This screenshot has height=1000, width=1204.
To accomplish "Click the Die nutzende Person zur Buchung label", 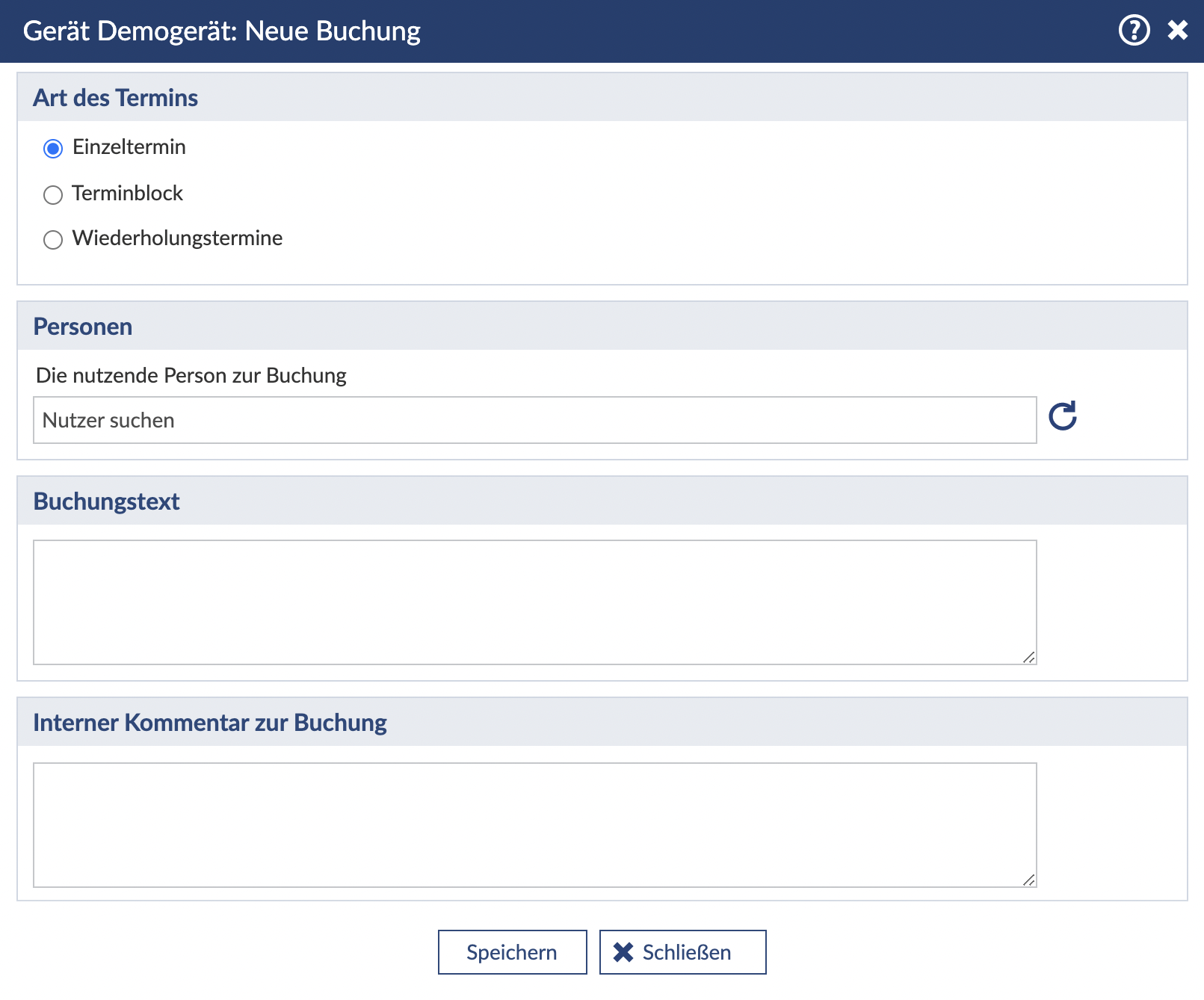I will tap(191, 375).
